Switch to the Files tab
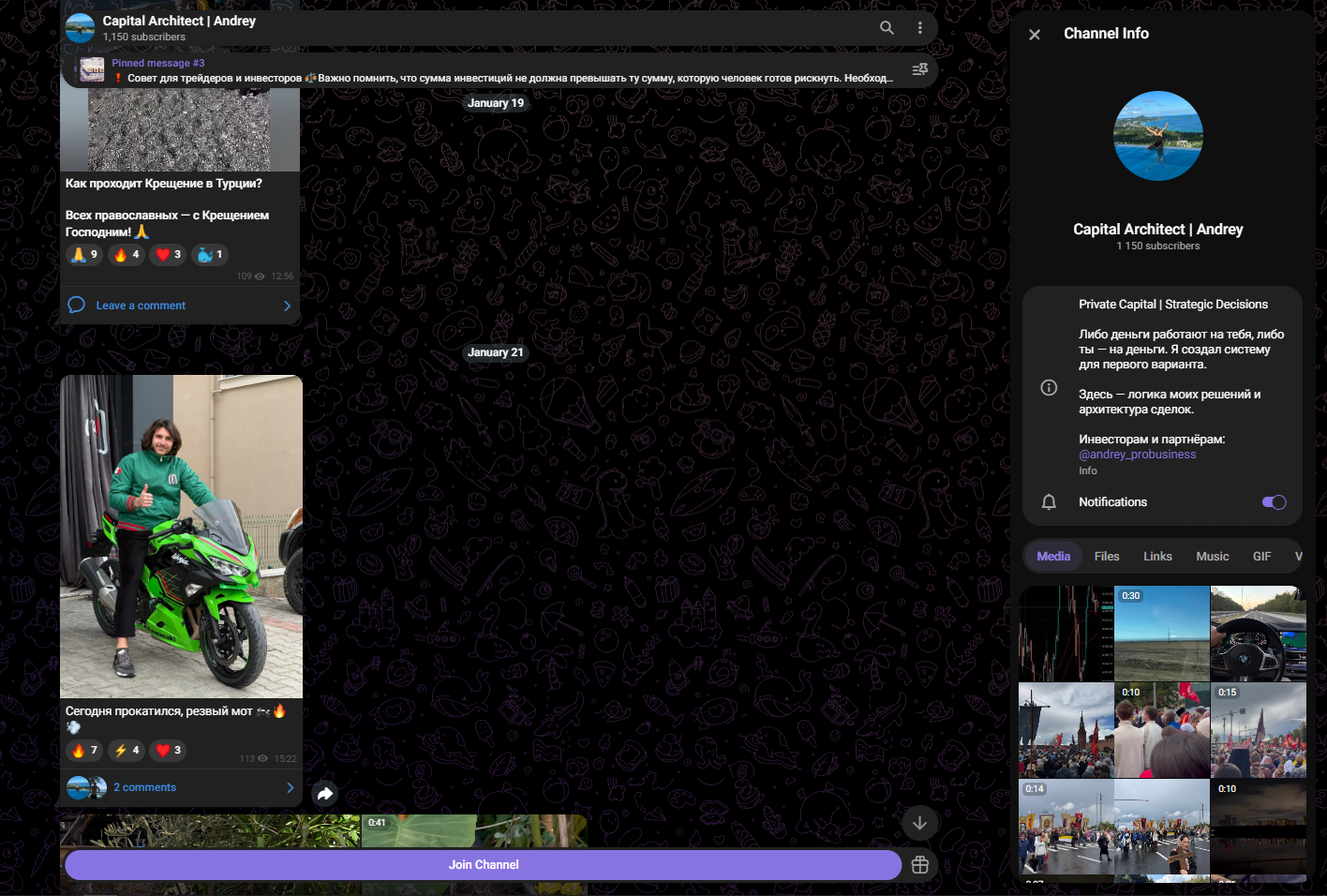Viewport: 1327px width, 896px height. (1107, 557)
